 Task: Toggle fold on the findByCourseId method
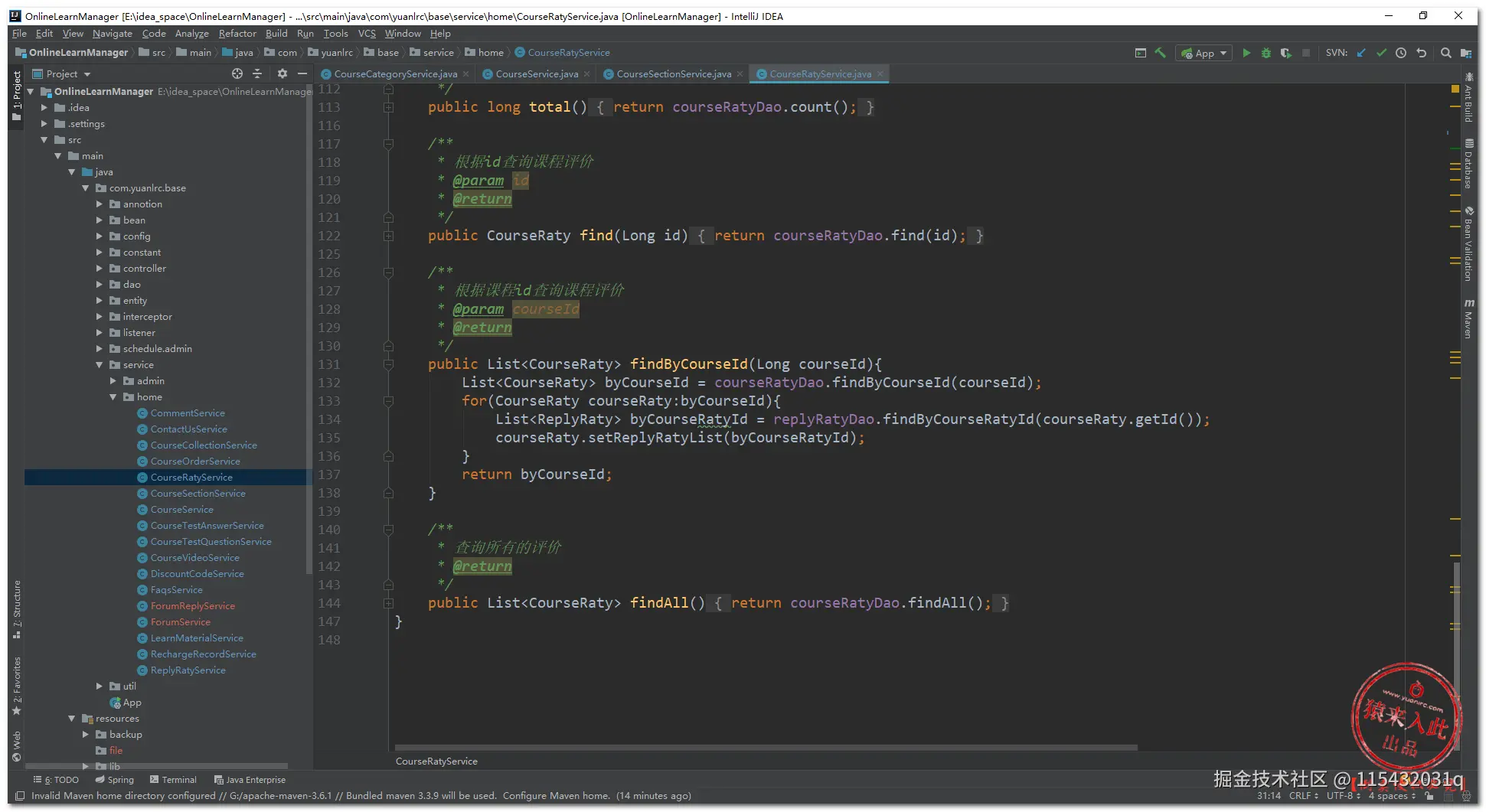pyautogui.click(x=388, y=365)
